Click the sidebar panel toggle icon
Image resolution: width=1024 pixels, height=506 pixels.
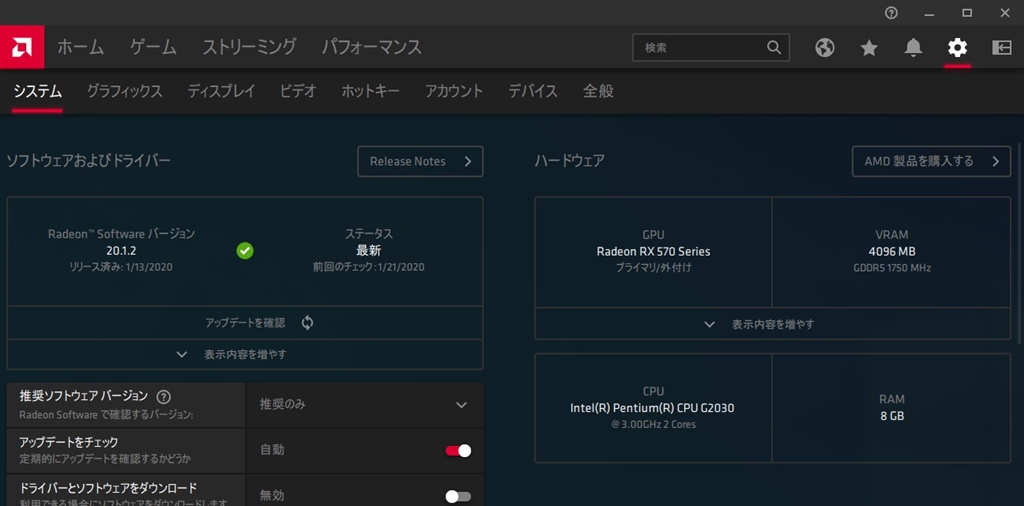pos(1002,47)
